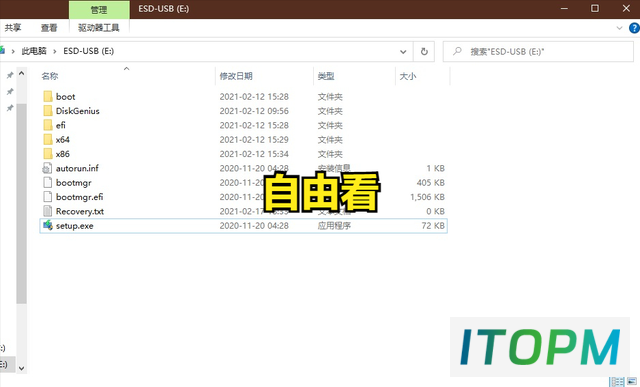Open the 驱动器工具 ribbon tab

(x=99, y=28)
